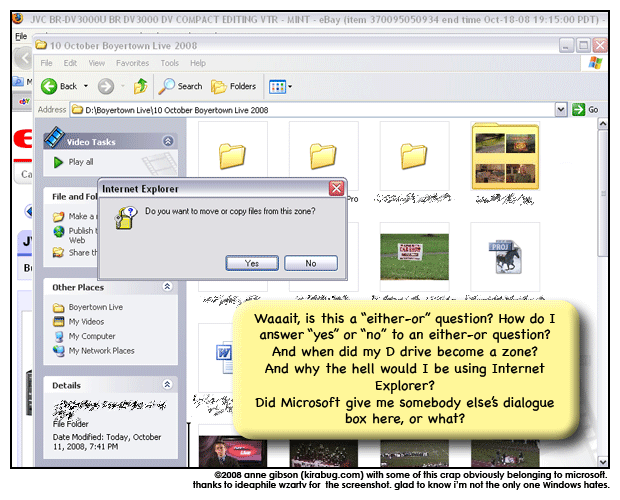
Task: Select the grass field sign thumbnail
Action: (414, 257)
